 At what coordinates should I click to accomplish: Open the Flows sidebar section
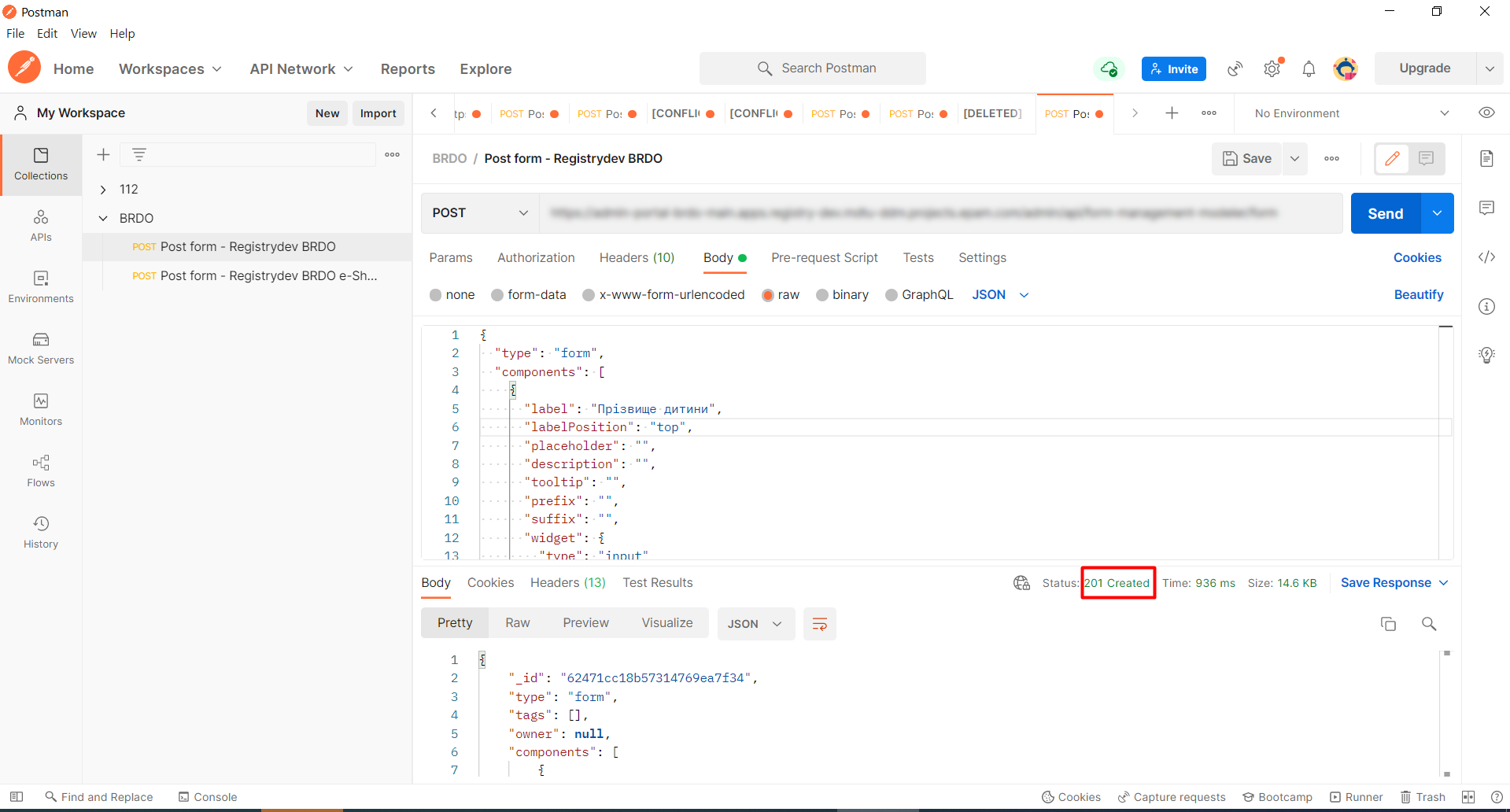(x=41, y=471)
